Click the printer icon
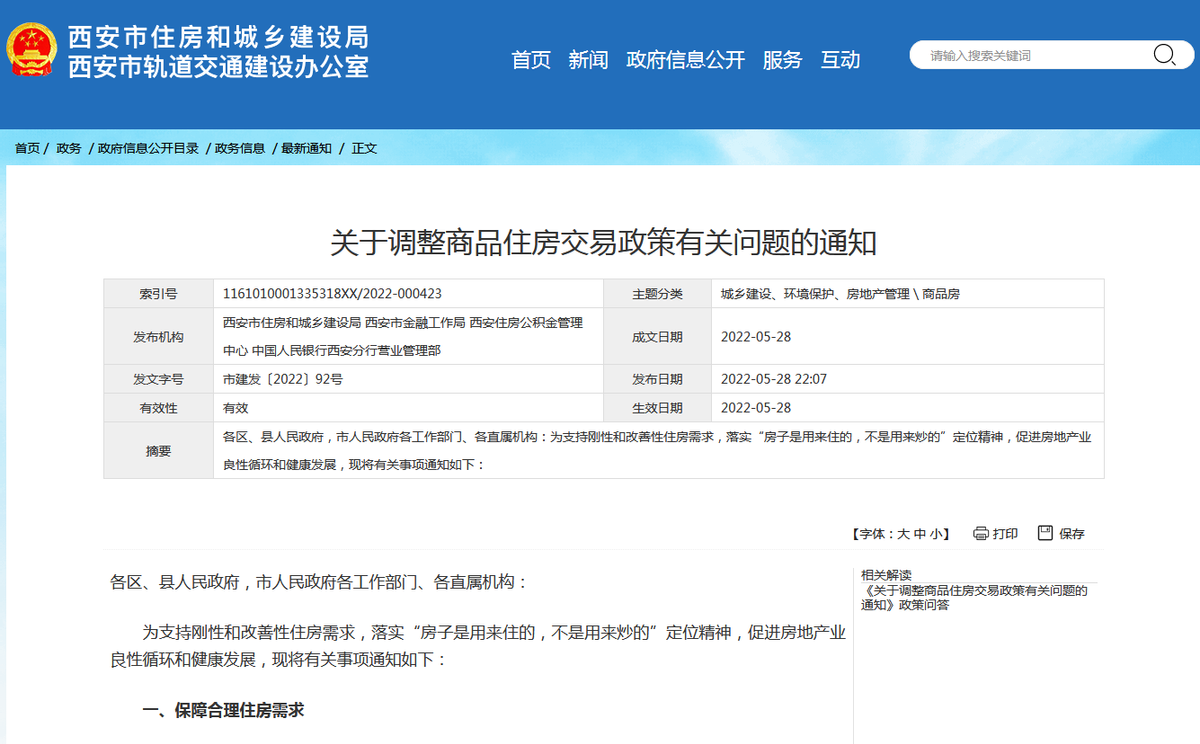The width and height of the screenshot is (1200, 744). coord(980,533)
